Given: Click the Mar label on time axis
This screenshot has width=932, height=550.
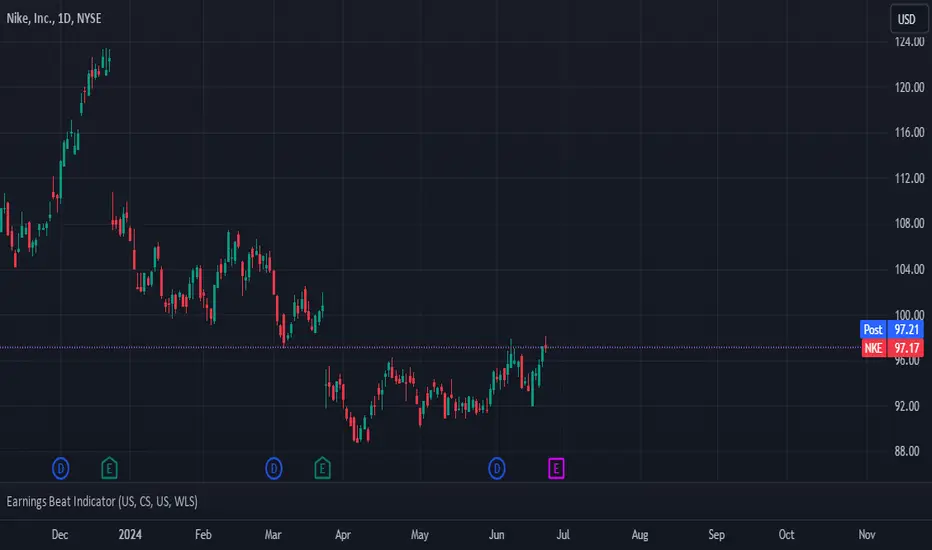Looking at the screenshot, I should click(273, 535).
